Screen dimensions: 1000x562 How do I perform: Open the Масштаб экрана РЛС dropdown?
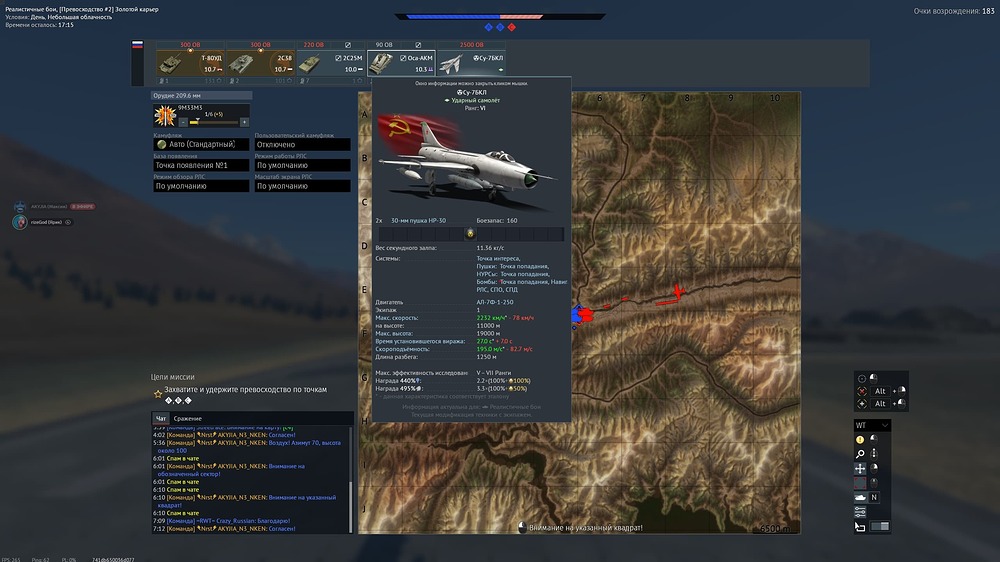pyautogui.click(x=302, y=186)
